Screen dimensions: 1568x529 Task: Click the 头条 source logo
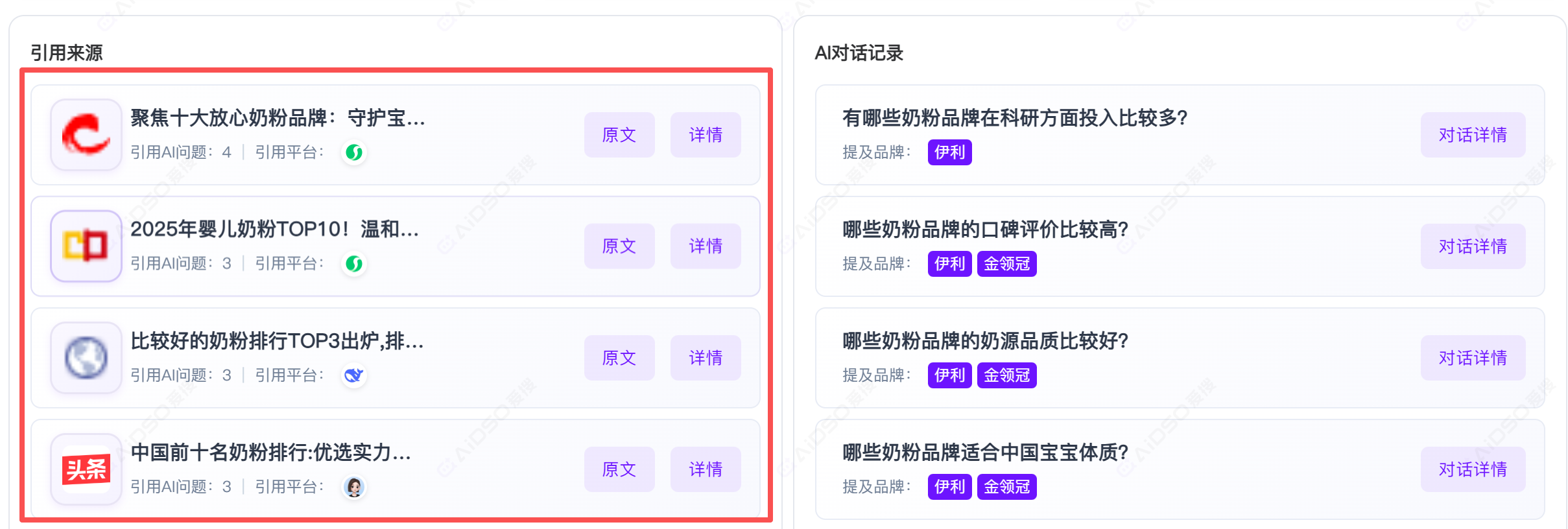tap(86, 469)
